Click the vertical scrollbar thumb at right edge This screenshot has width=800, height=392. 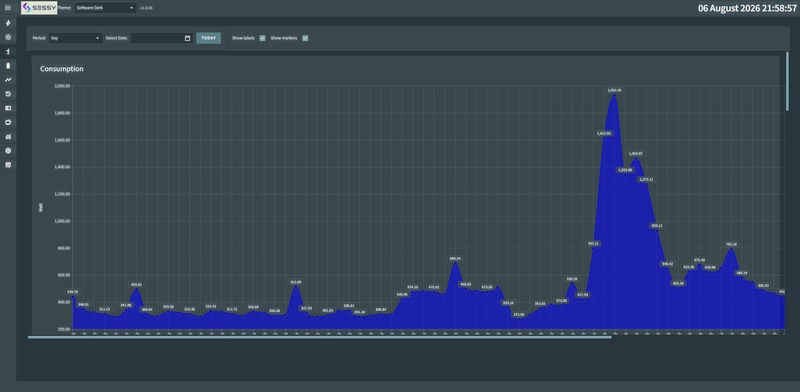click(788, 82)
